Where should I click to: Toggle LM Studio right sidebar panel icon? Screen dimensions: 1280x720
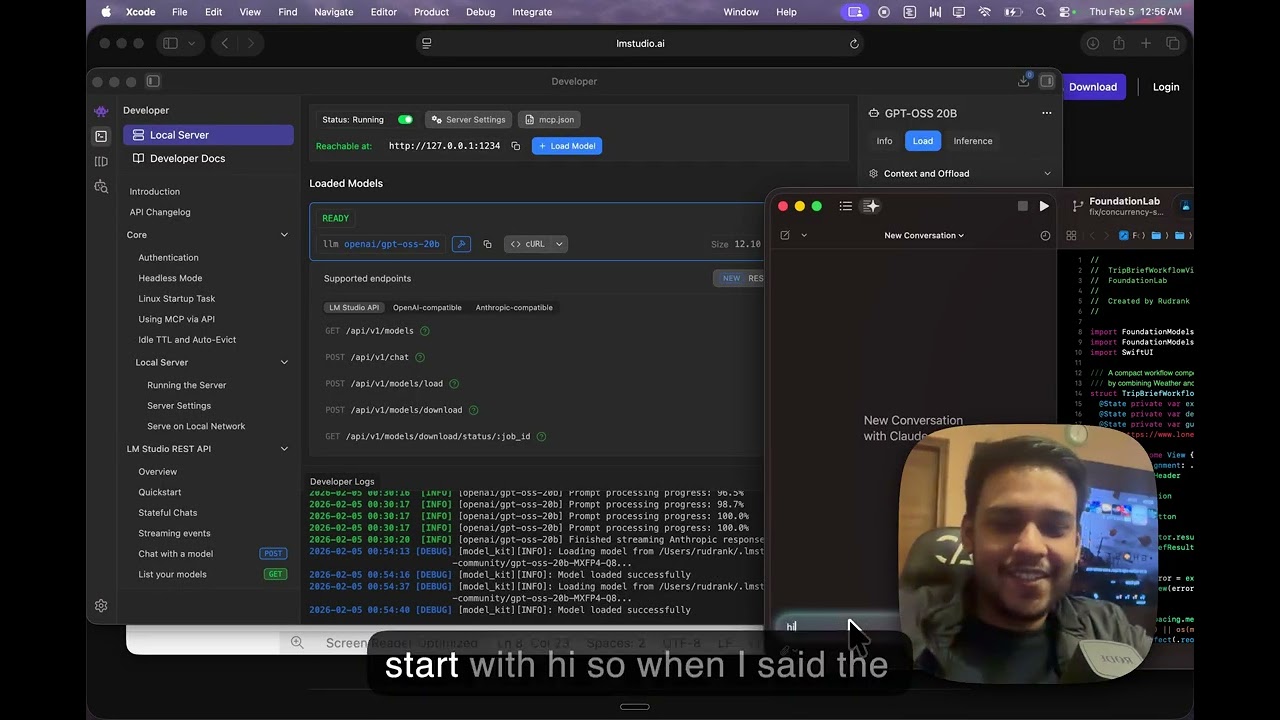1047,81
